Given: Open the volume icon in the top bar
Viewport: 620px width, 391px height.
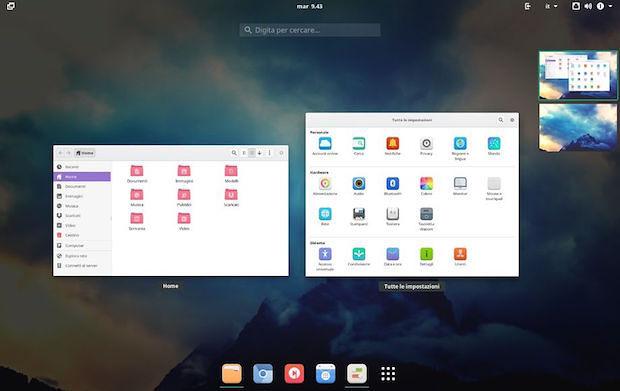Looking at the screenshot, I should (588, 6).
